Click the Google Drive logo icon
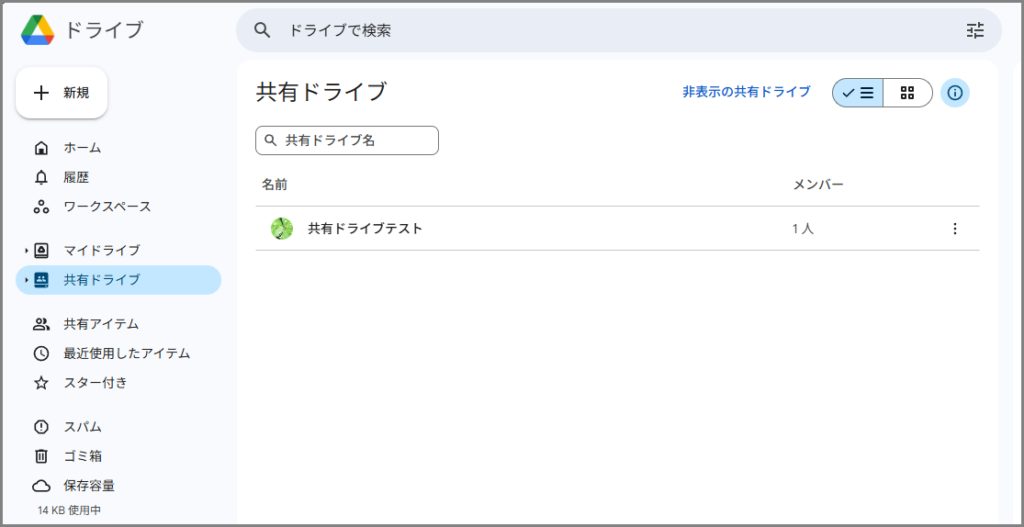 pyautogui.click(x=38, y=30)
